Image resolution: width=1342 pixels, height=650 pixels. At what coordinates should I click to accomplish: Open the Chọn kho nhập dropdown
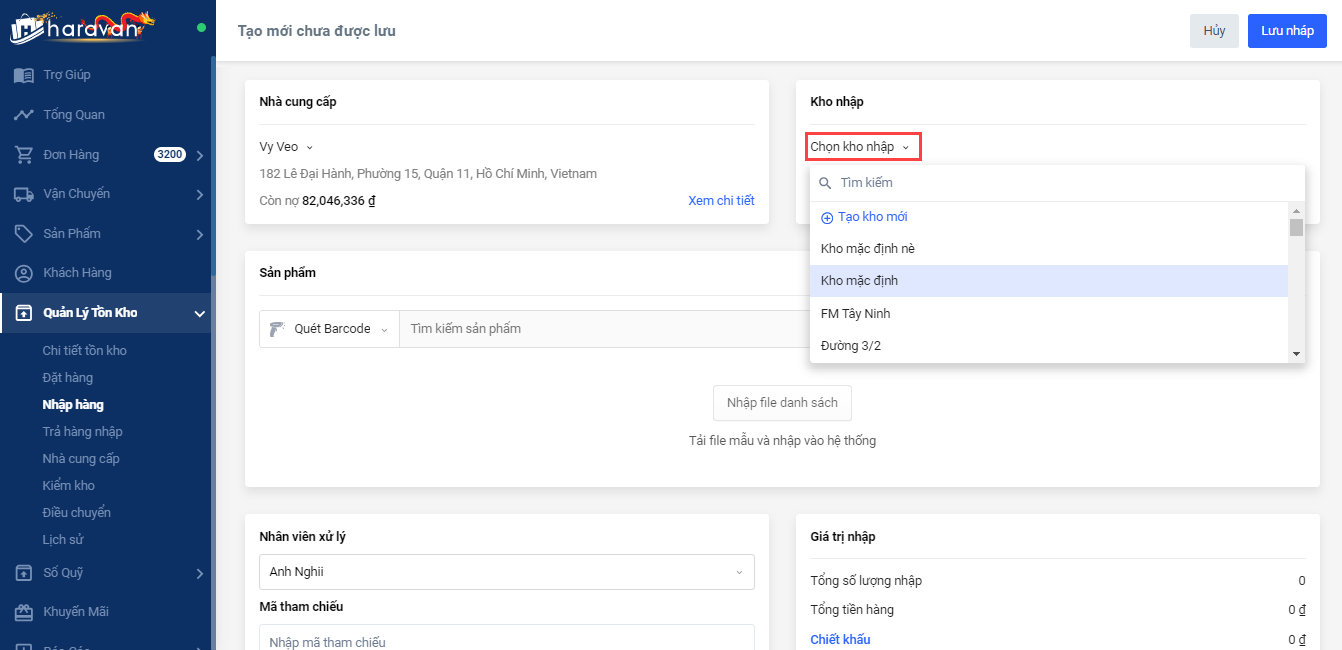[x=862, y=147]
